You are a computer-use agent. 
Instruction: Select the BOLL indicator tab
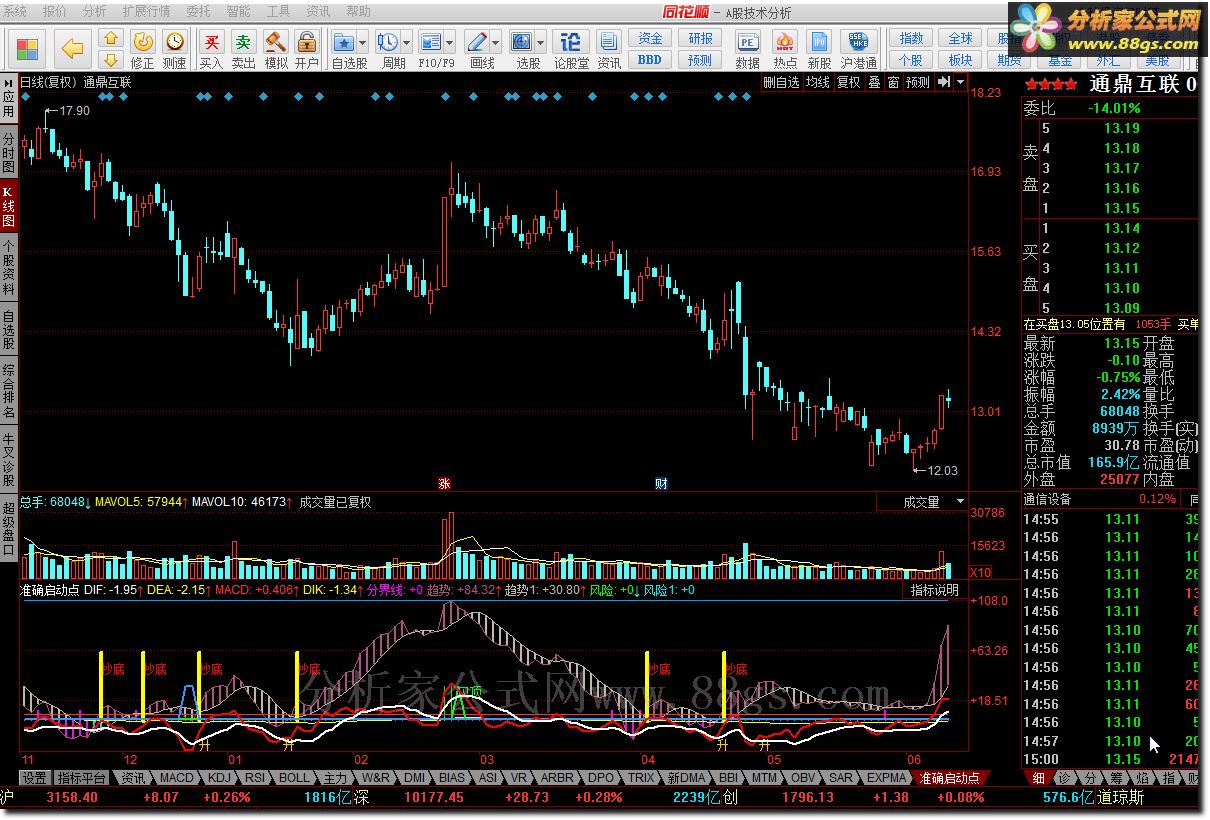click(x=294, y=777)
